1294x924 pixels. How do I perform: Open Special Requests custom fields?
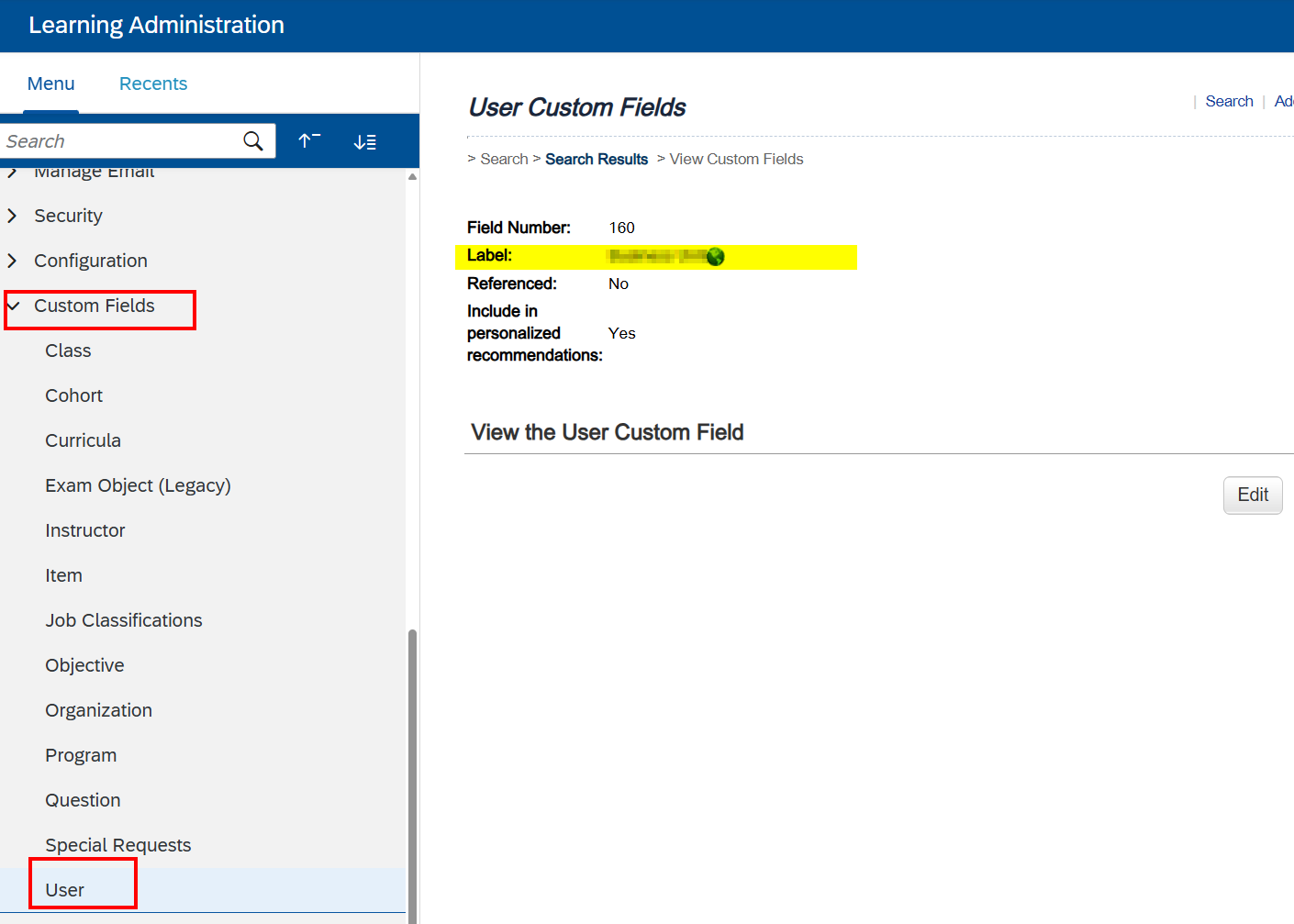pyautogui.click(x=118, y=845)
